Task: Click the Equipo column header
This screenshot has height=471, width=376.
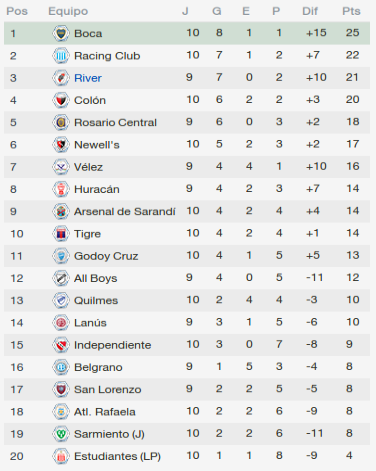Action: tap(68, 11)
